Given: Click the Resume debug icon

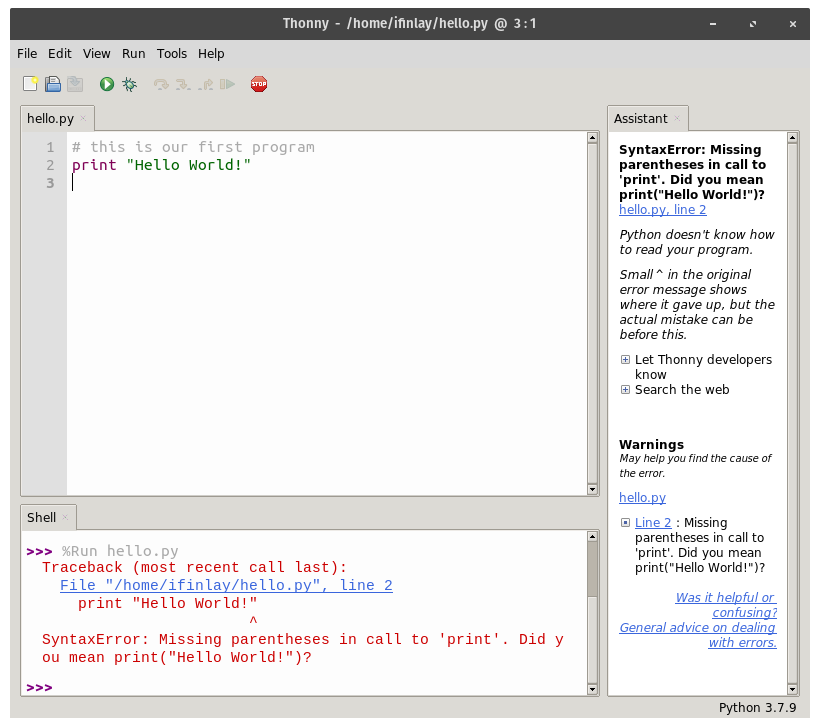Looking at the screenshot, I should (x=227, y=84).
